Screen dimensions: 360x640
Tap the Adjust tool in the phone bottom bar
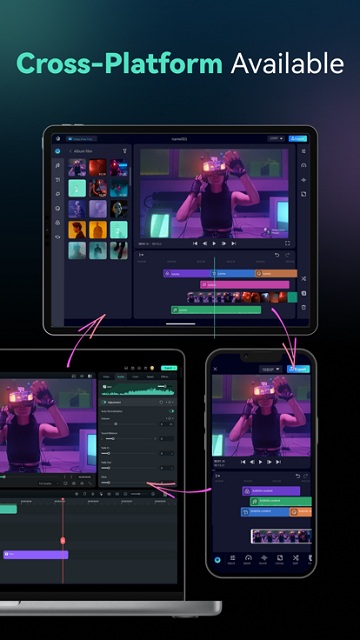click(x=232, y=560)
